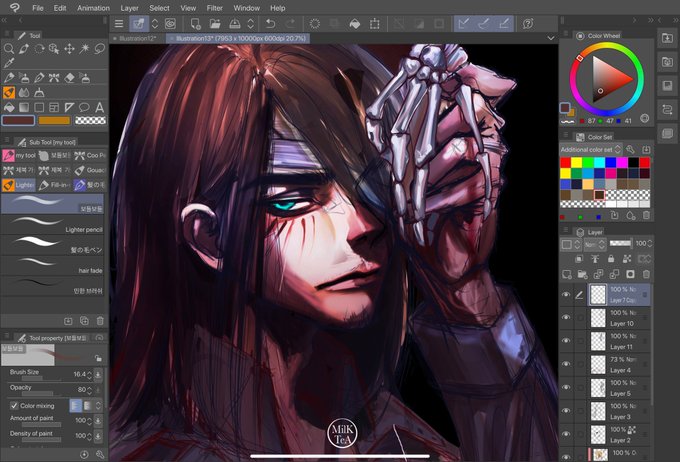The width and height of the screenshot is (680, 462).
Task: Open the layer palette color dropdown
Action: coord(571,245)
